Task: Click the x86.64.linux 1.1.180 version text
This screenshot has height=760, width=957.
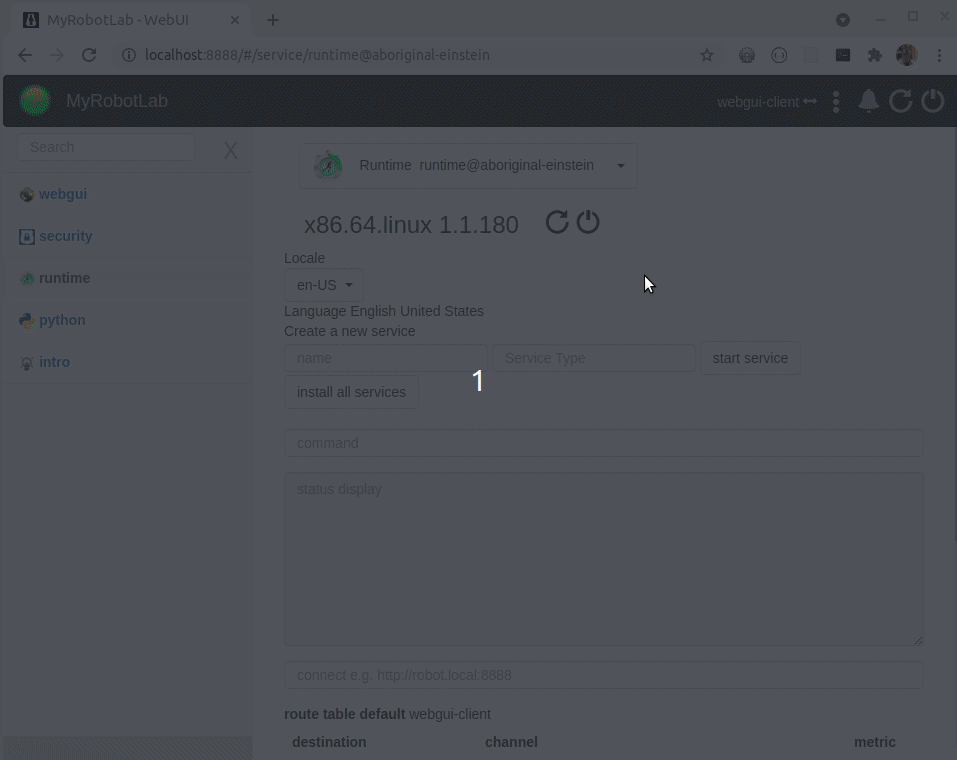Action: (x=411, y=225)
